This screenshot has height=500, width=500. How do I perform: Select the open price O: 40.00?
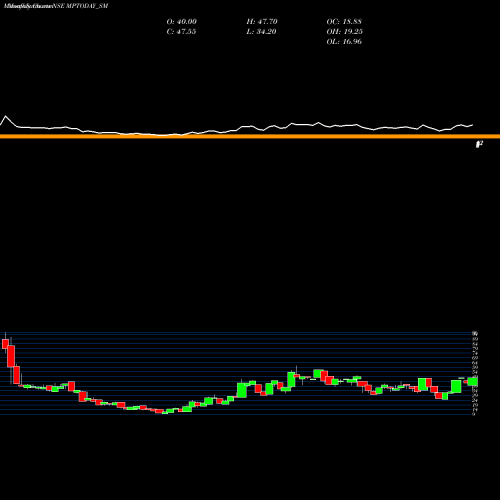click(181, 21)
